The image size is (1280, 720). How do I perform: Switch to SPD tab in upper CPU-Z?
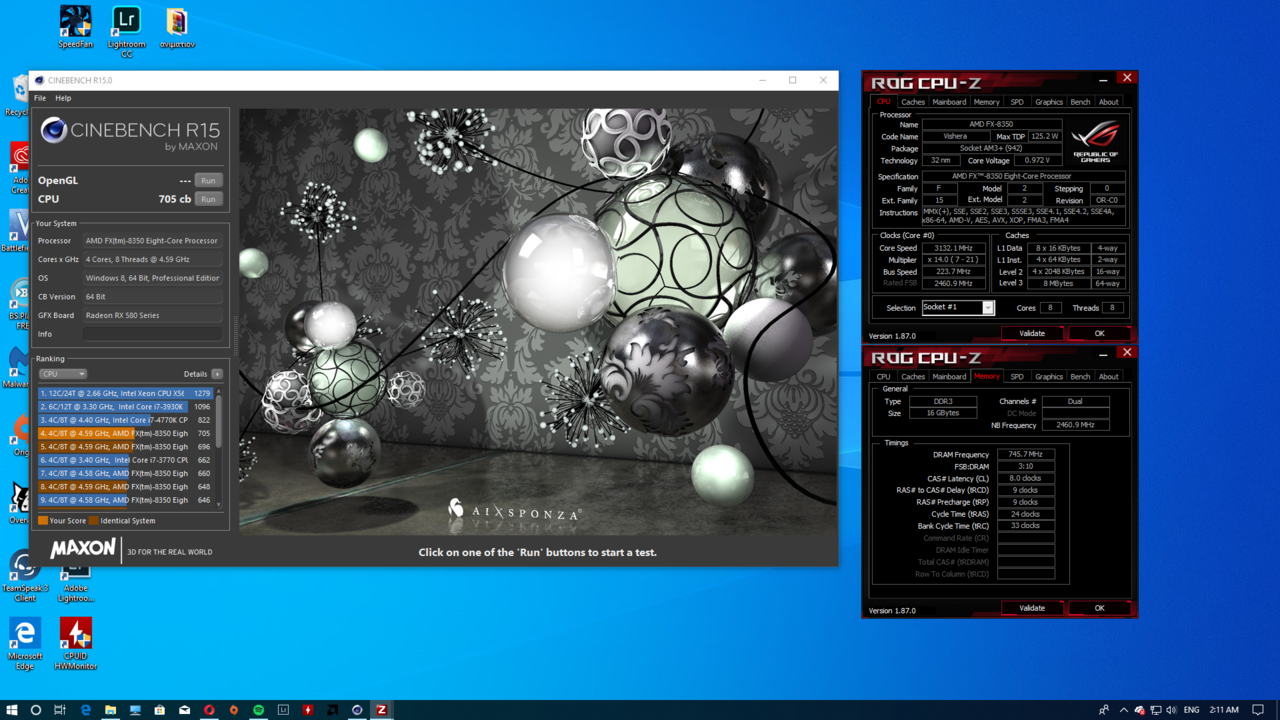click(1017, 102)
